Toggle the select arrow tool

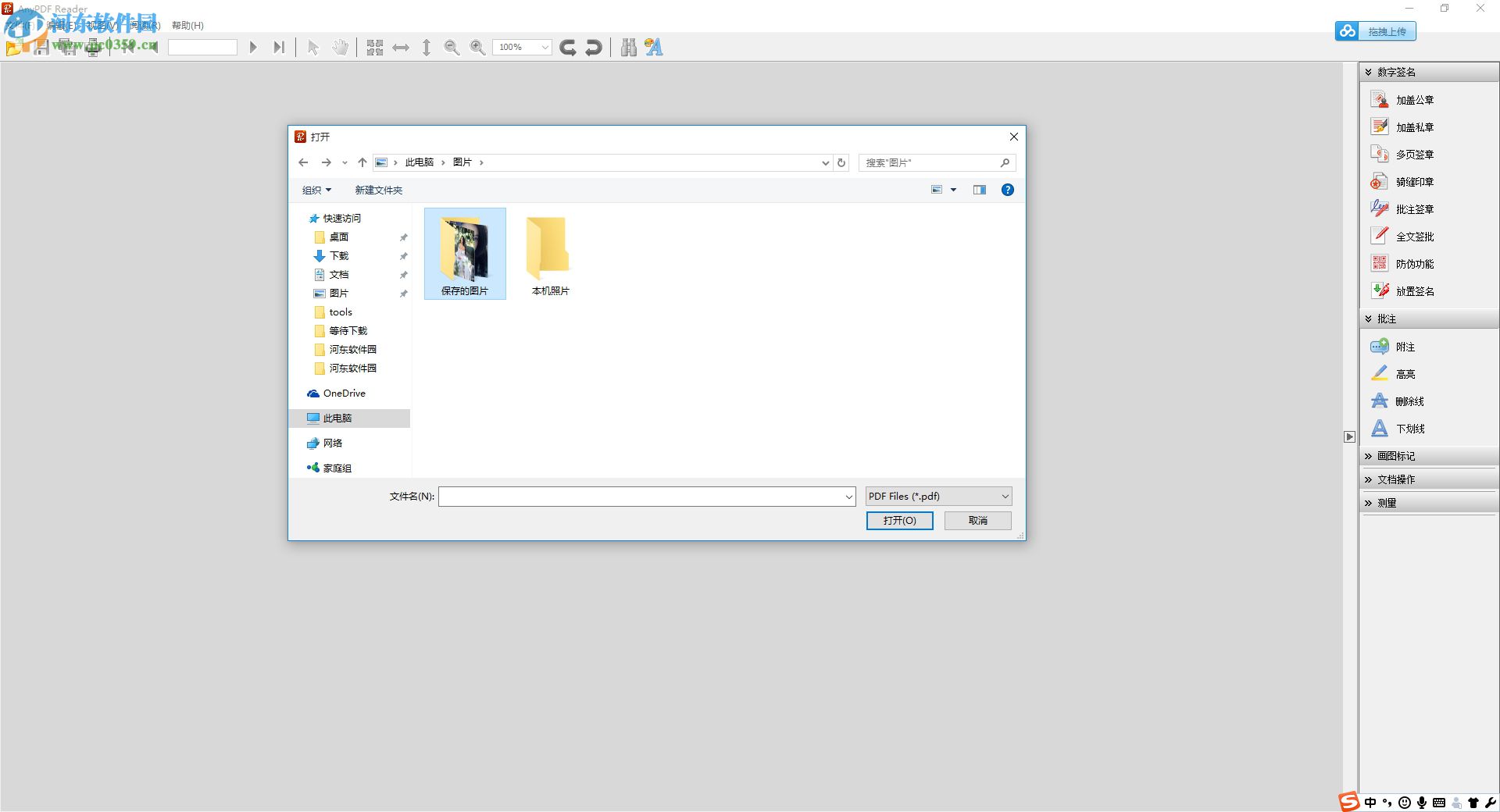[312, 47]
